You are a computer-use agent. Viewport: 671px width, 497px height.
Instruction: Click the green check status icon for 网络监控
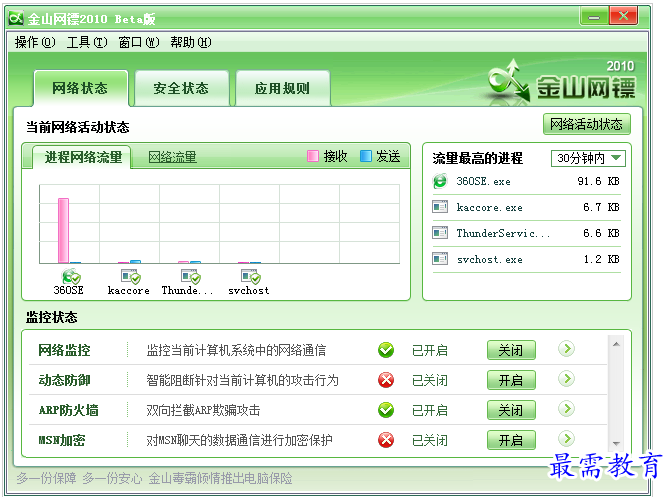click(386, 350)
